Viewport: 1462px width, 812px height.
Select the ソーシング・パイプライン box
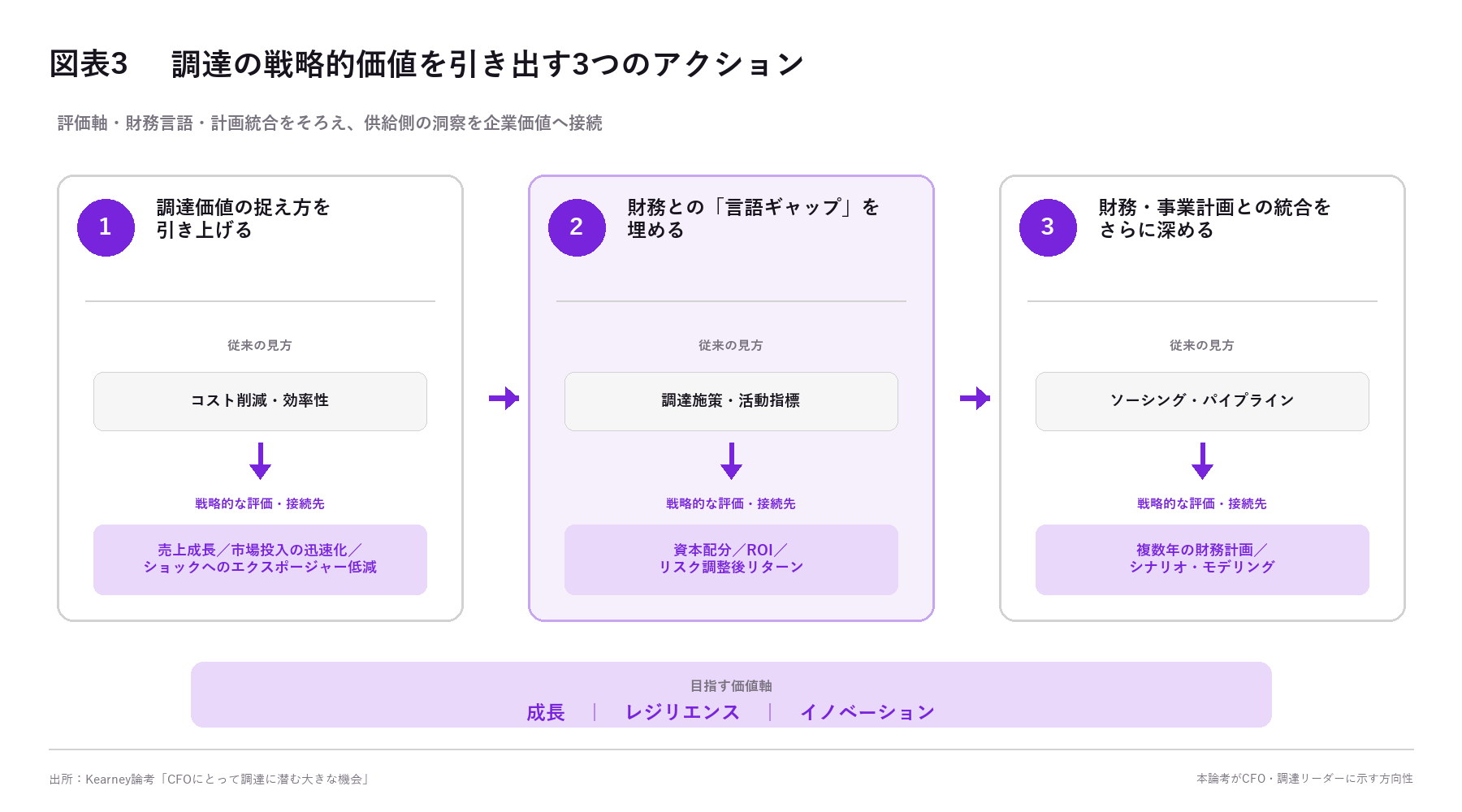click(1202, 401)
